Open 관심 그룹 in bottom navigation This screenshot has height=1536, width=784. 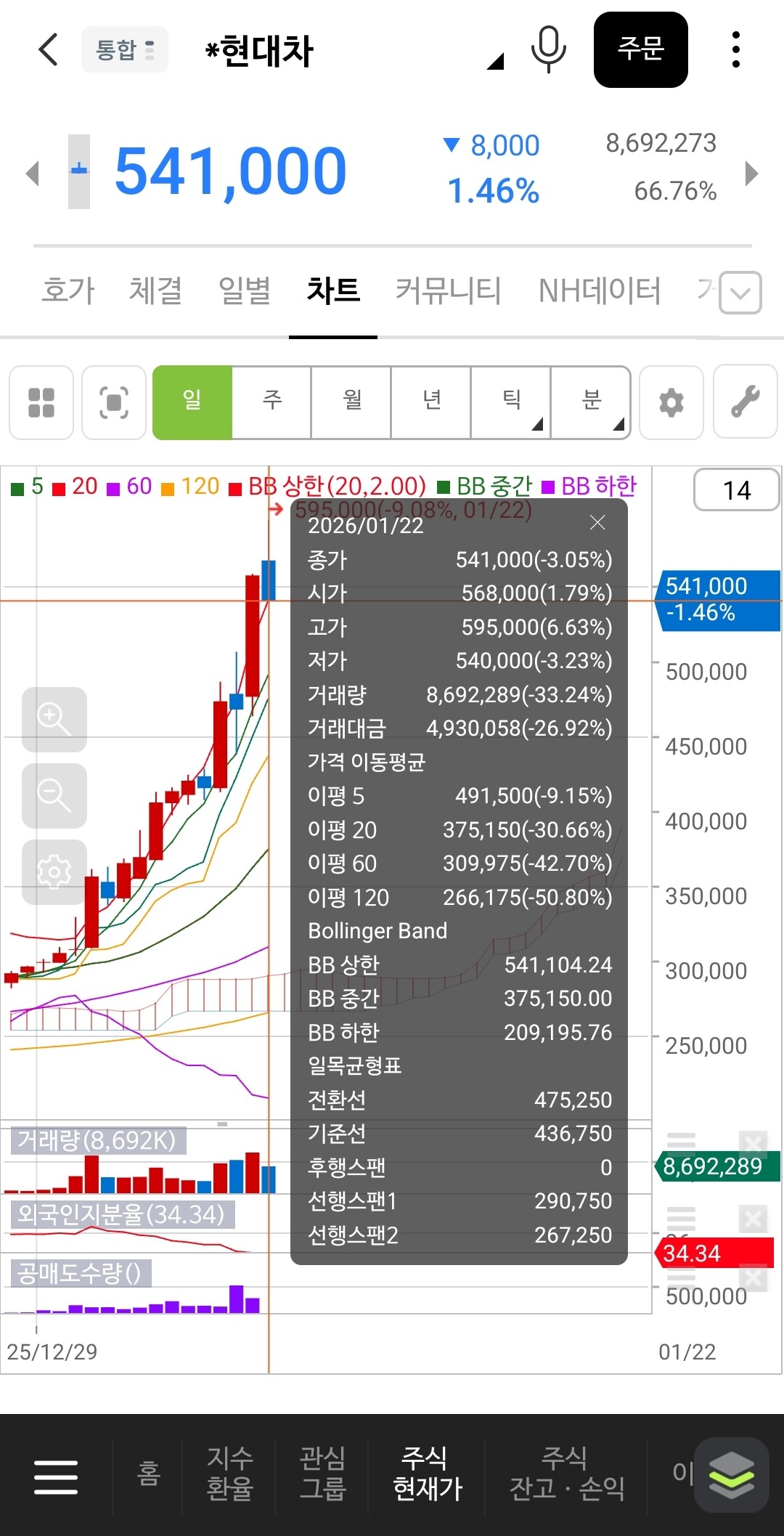(323, 1473)
